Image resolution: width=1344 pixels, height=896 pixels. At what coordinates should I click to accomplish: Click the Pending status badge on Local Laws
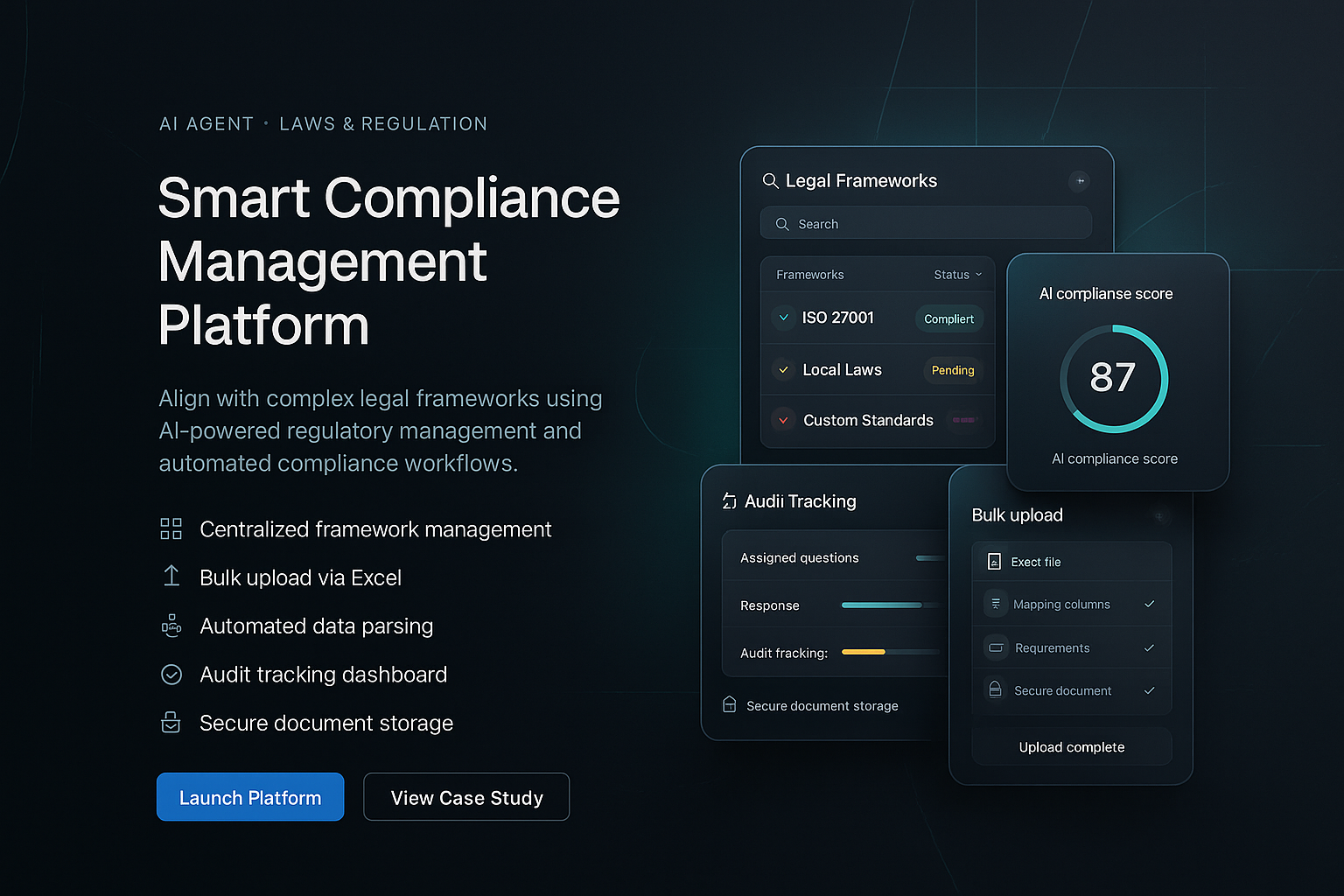953,370
